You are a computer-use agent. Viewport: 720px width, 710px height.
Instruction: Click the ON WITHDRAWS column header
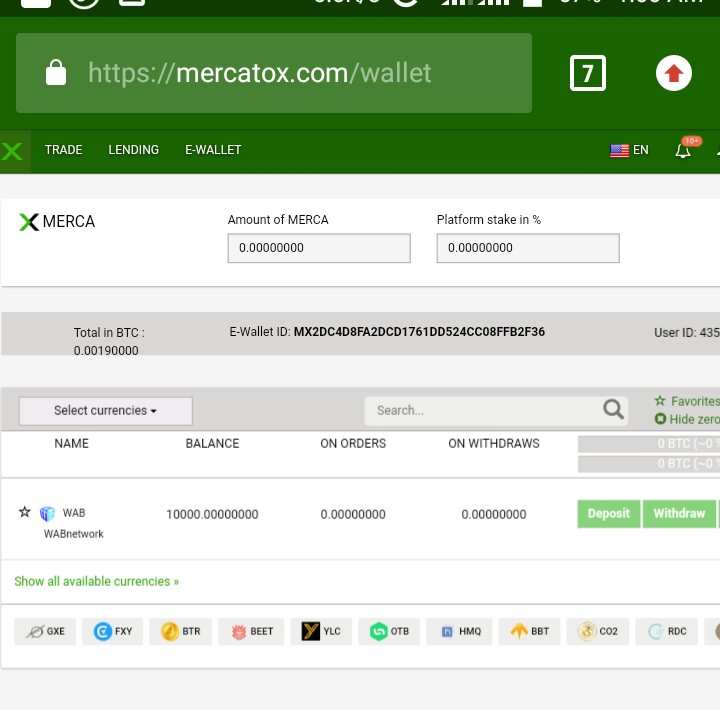[494, 443]
